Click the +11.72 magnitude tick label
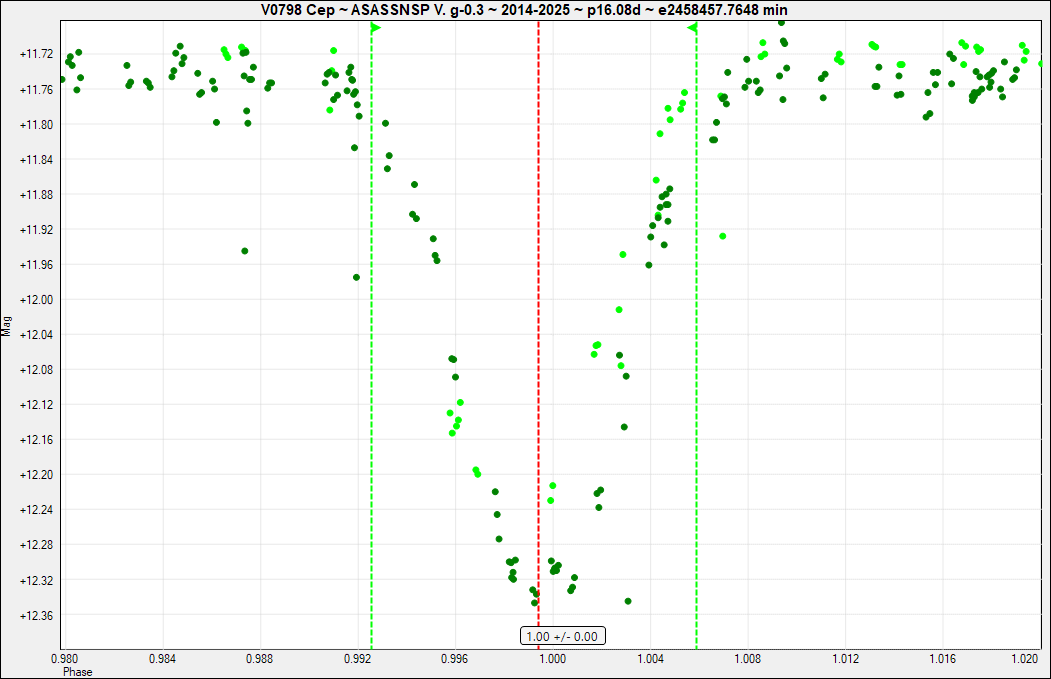 pyautogui.click(x=36, y=52)
